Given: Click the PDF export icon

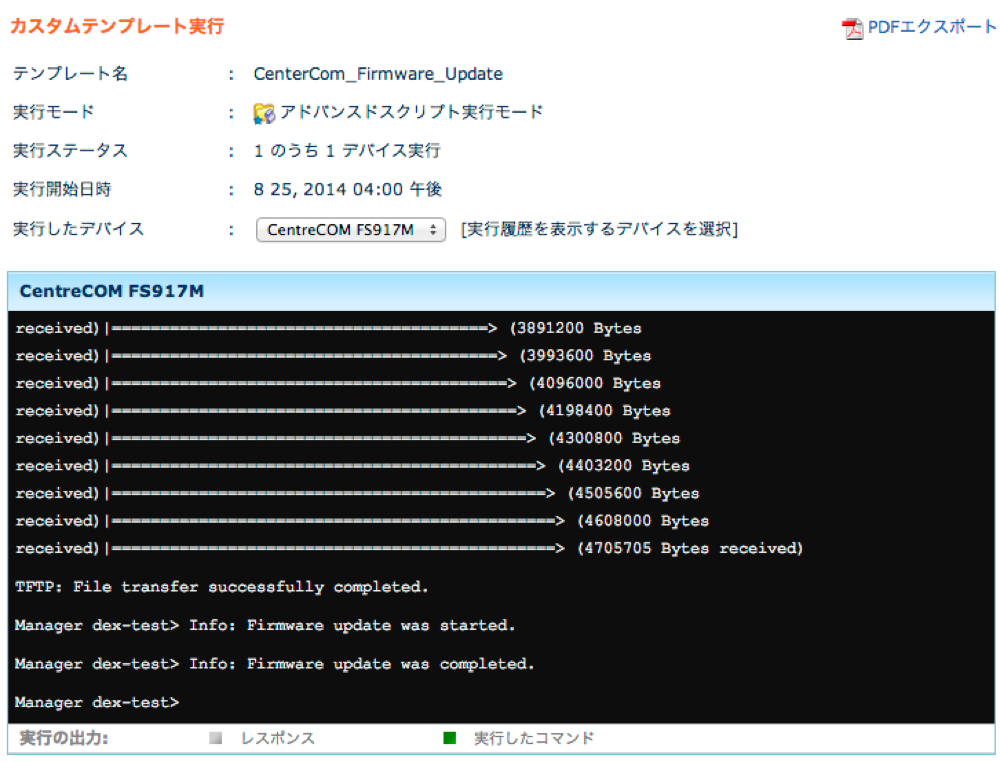Looking at the screenshot, I should click(852, 28).
